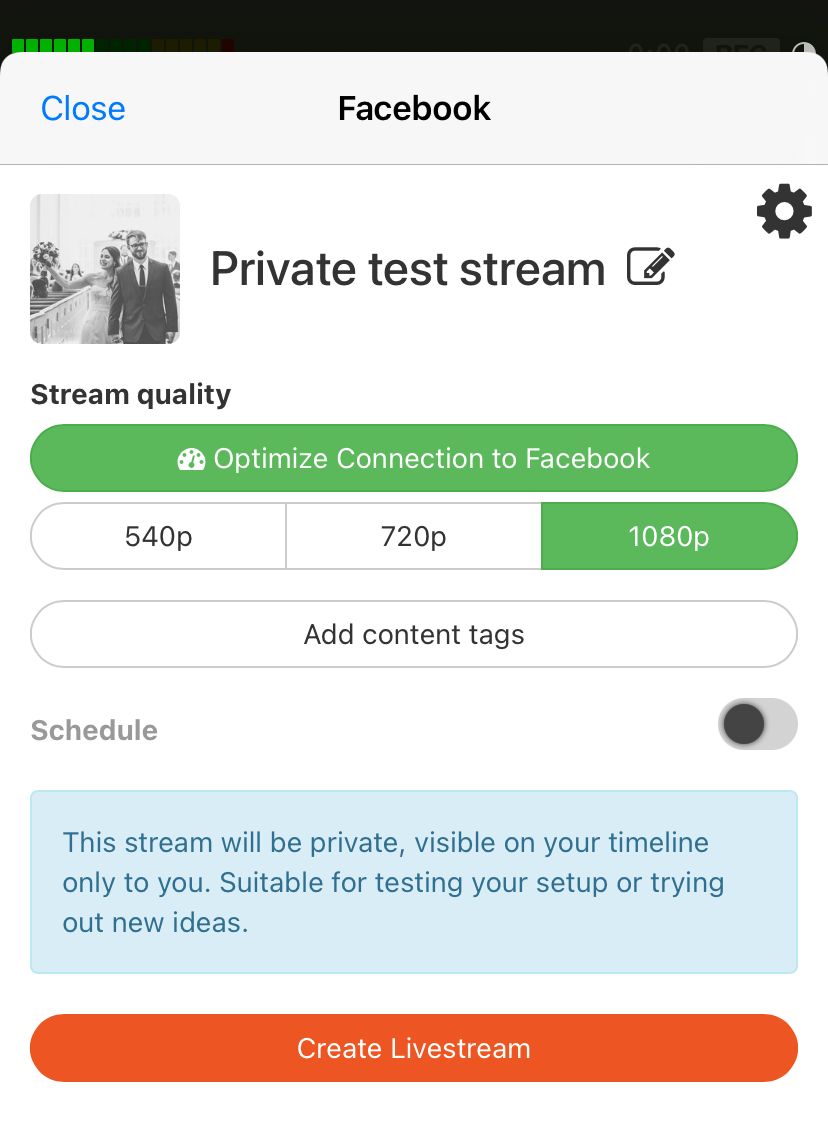This screenshot has width=828, height=1143.
Task: Select 540p stream quality
Action: pyautogui.click(x=159, y=536)
